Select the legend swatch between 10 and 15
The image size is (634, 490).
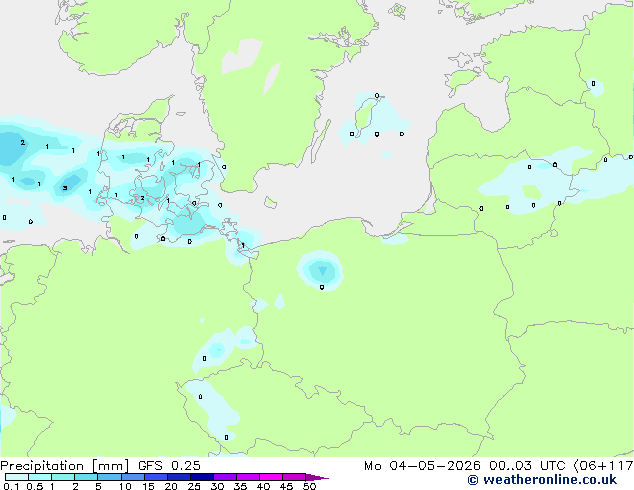tap(133, 477)
